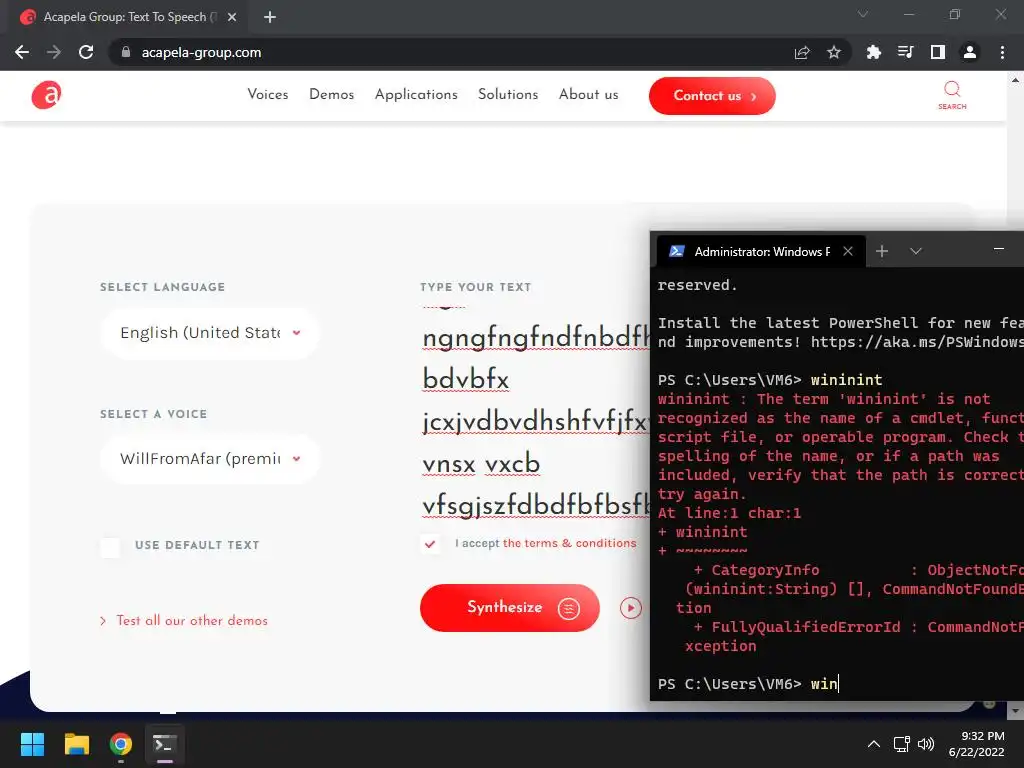Click the Chrome address bar URL
This screenshot has width=1024, height=768.
pos(201,52)
